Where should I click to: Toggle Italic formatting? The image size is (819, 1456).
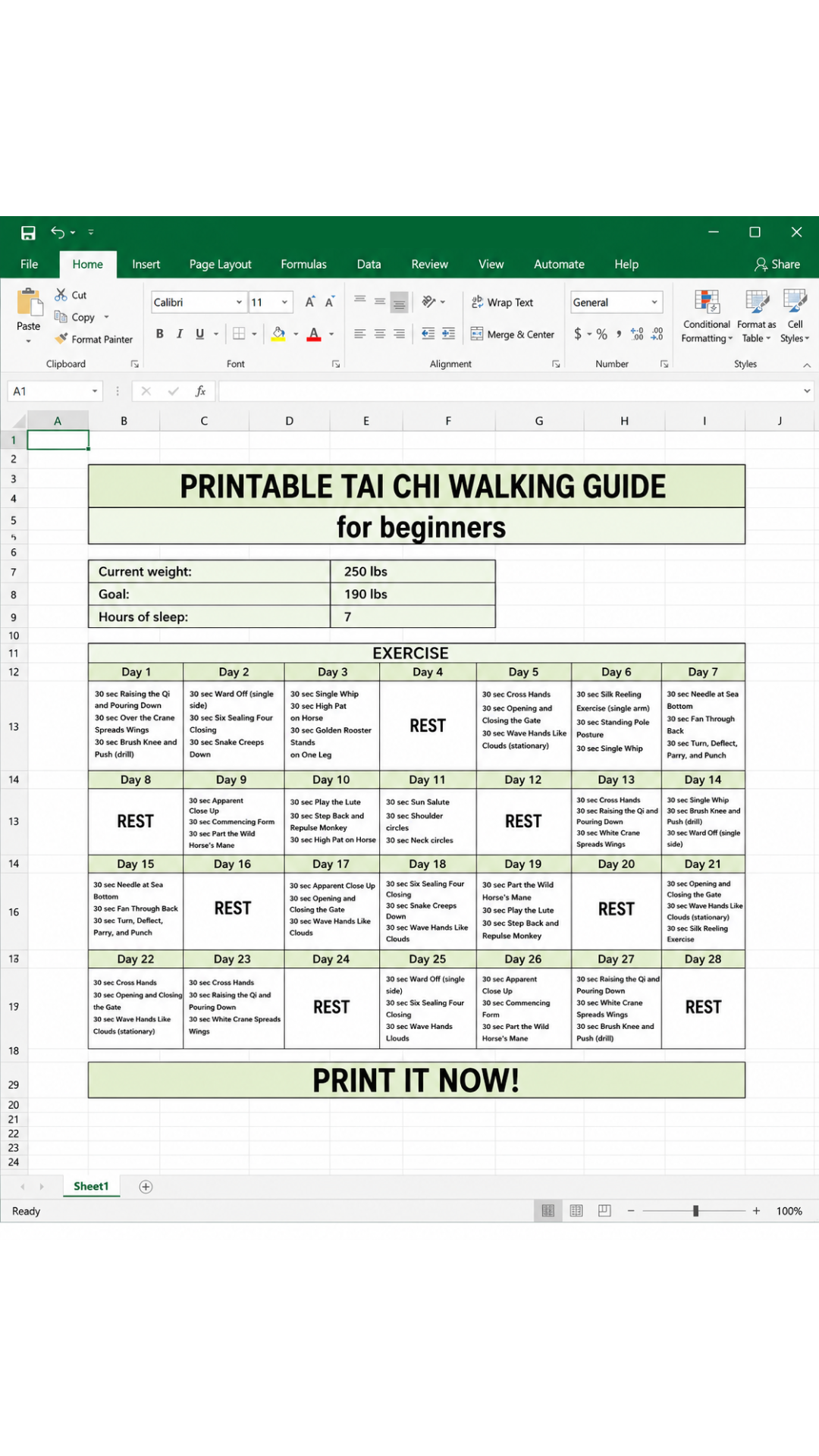click(x=180, y=334)
